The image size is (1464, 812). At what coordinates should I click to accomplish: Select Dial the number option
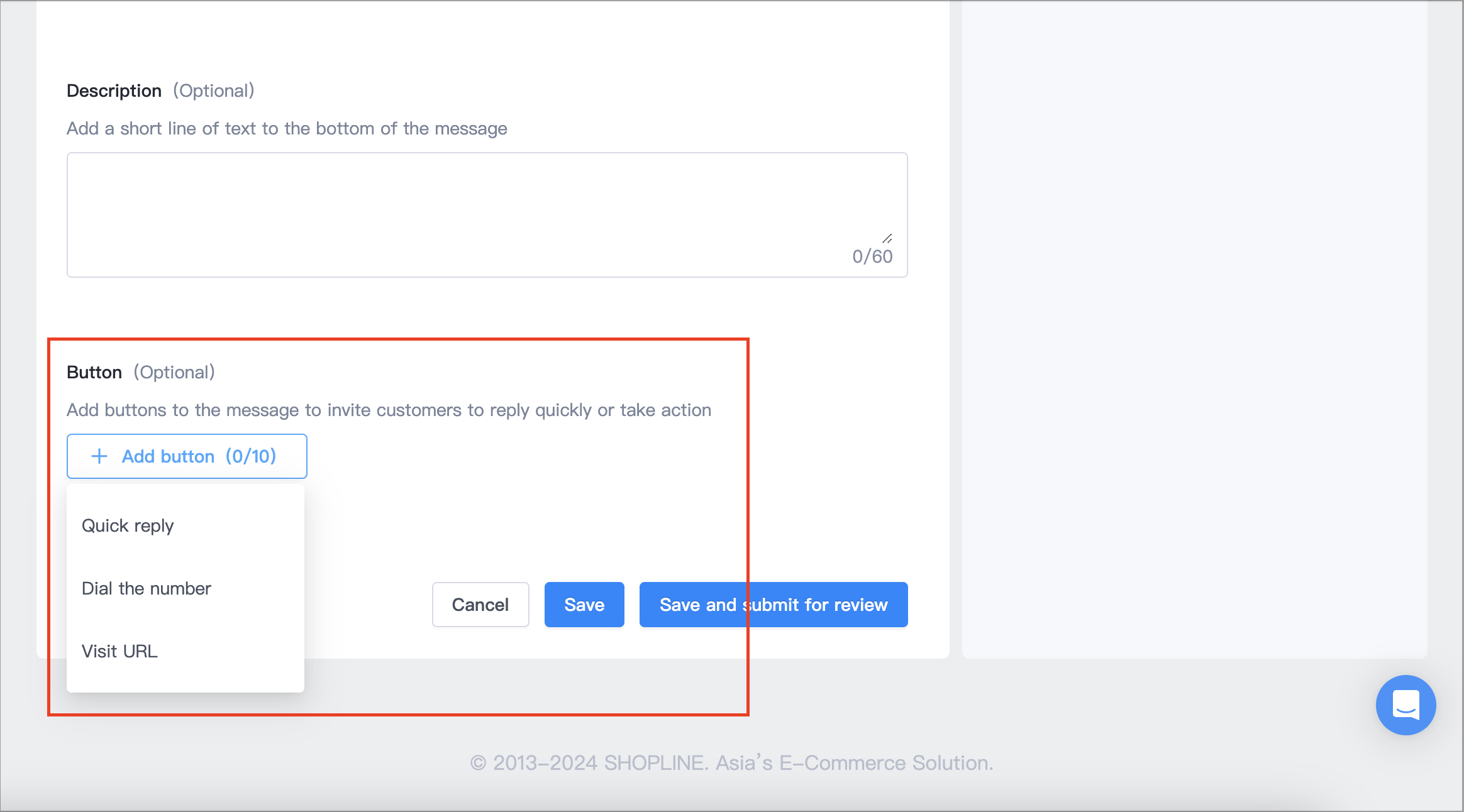point(186,588)
